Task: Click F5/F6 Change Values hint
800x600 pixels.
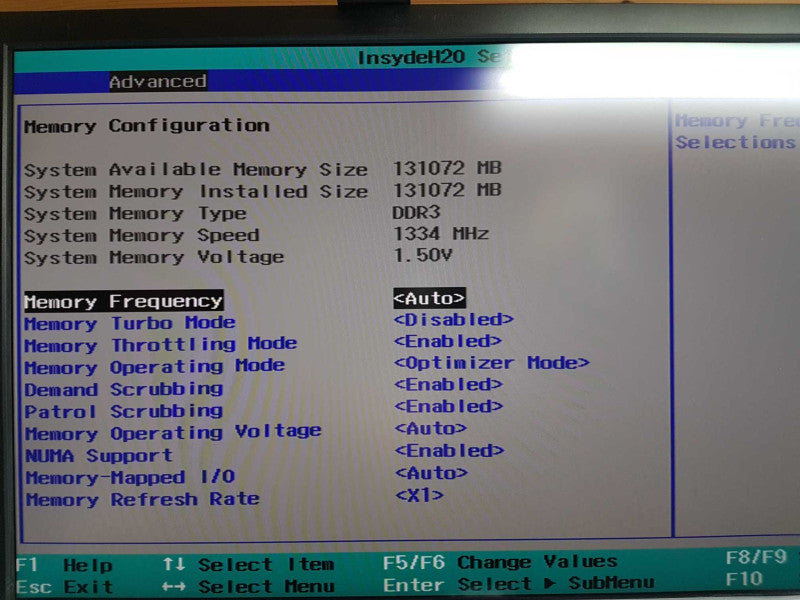Action: [x=501, y=562]
